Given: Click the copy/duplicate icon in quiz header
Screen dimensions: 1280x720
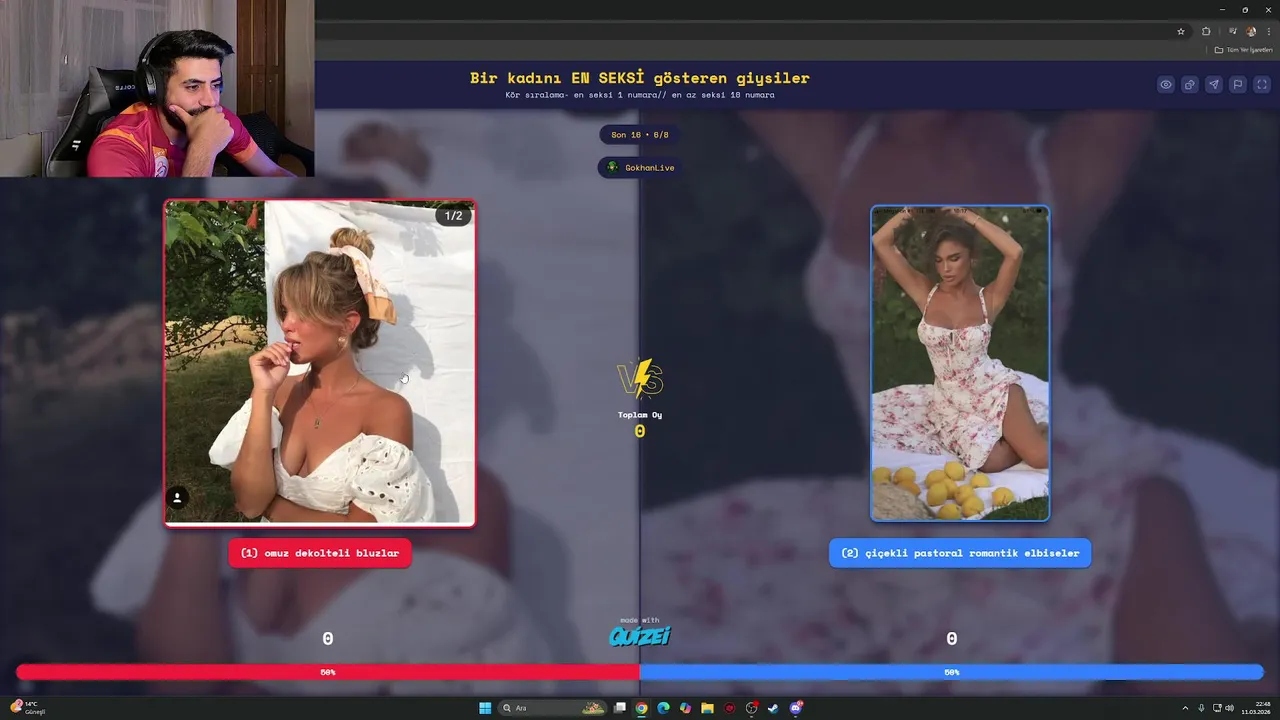Looking at the screenshot, I should coord(1190,85).
